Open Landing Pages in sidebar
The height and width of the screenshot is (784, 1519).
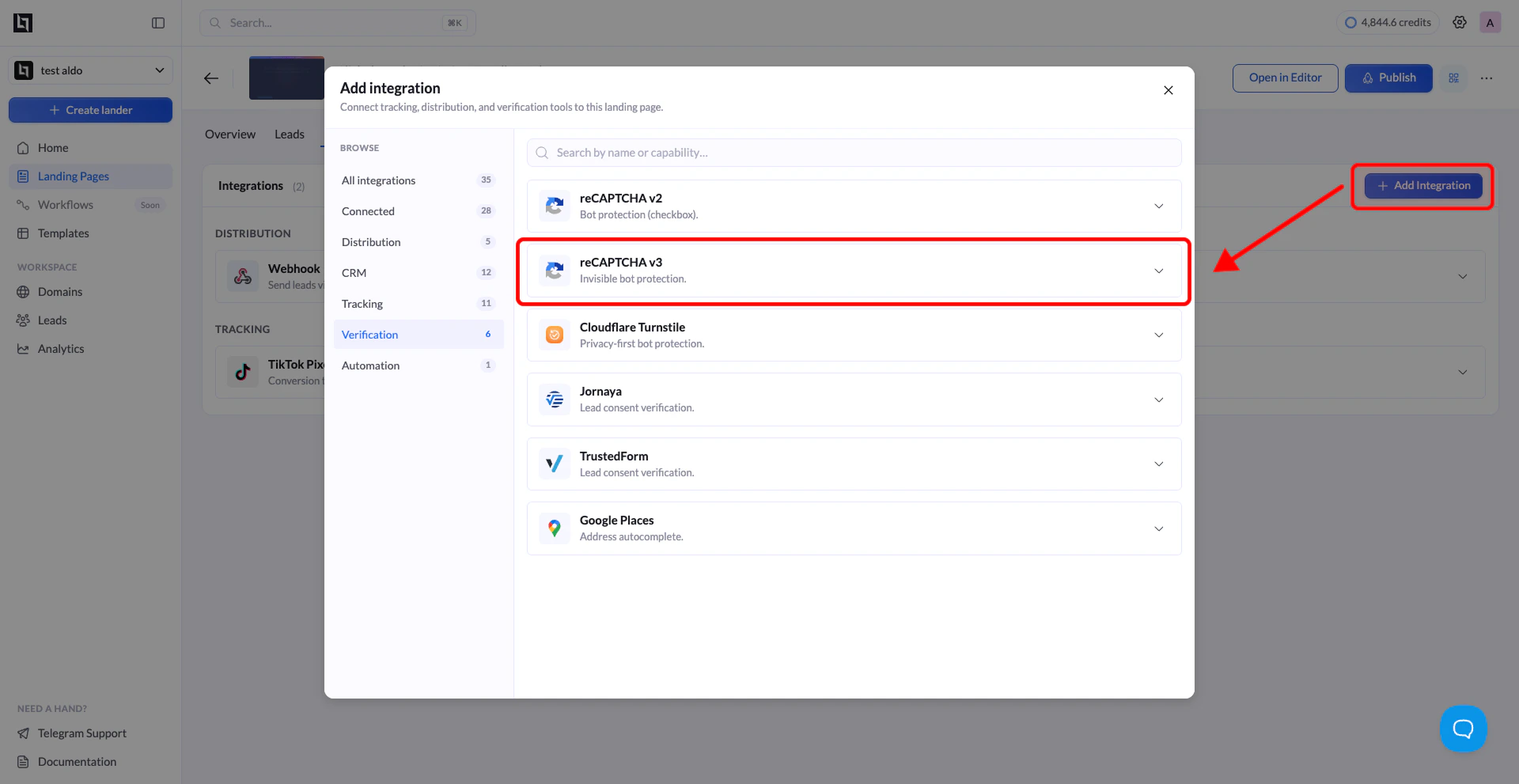90,176
